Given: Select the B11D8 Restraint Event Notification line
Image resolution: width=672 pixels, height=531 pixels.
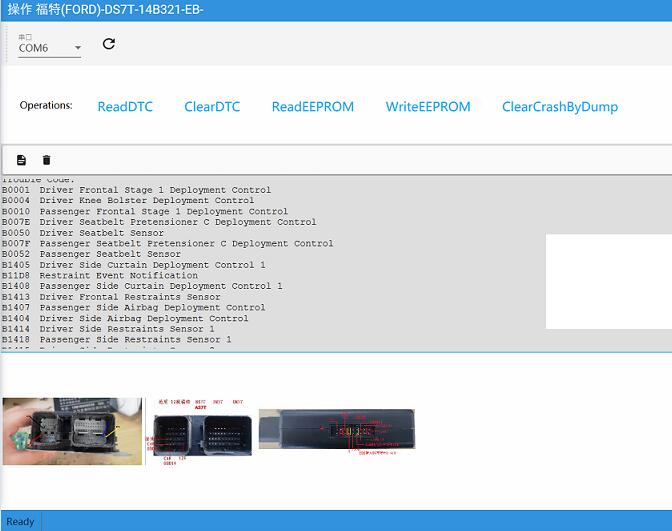Looking at the screenshot, I should pyautogui.click(x=100, y=276).
